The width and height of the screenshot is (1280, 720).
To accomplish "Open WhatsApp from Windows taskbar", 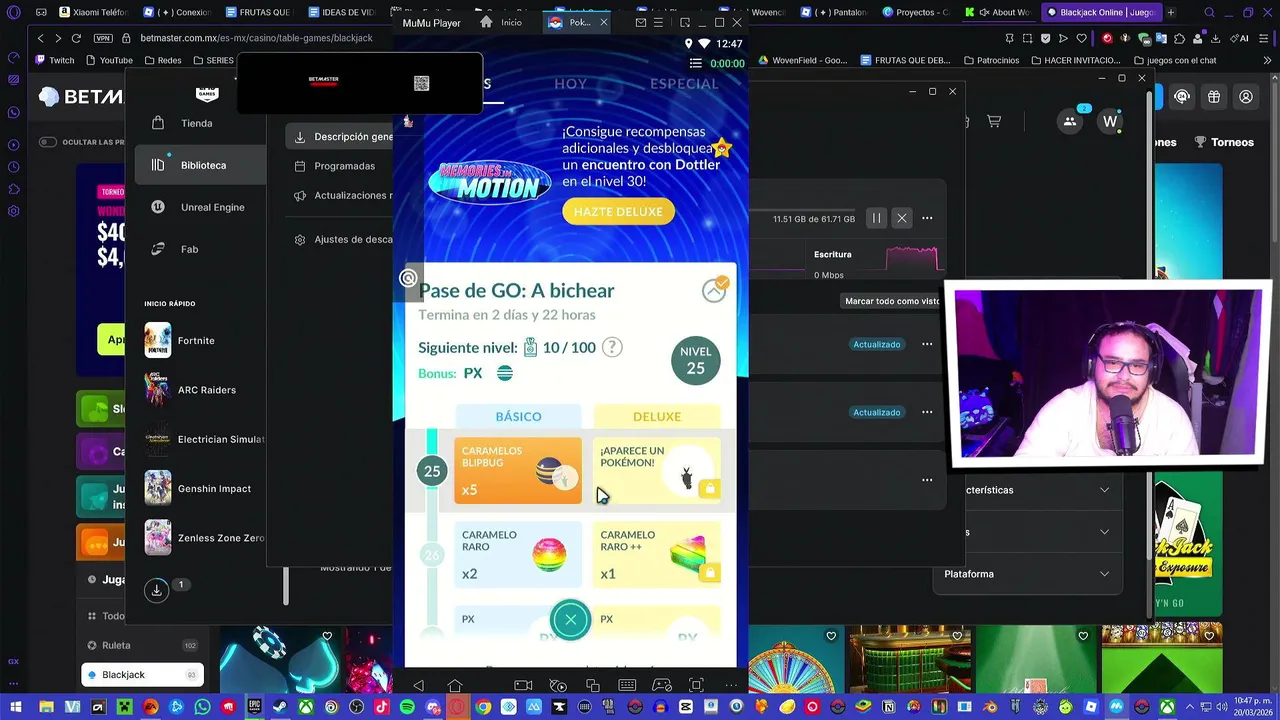I will point(203,707).
